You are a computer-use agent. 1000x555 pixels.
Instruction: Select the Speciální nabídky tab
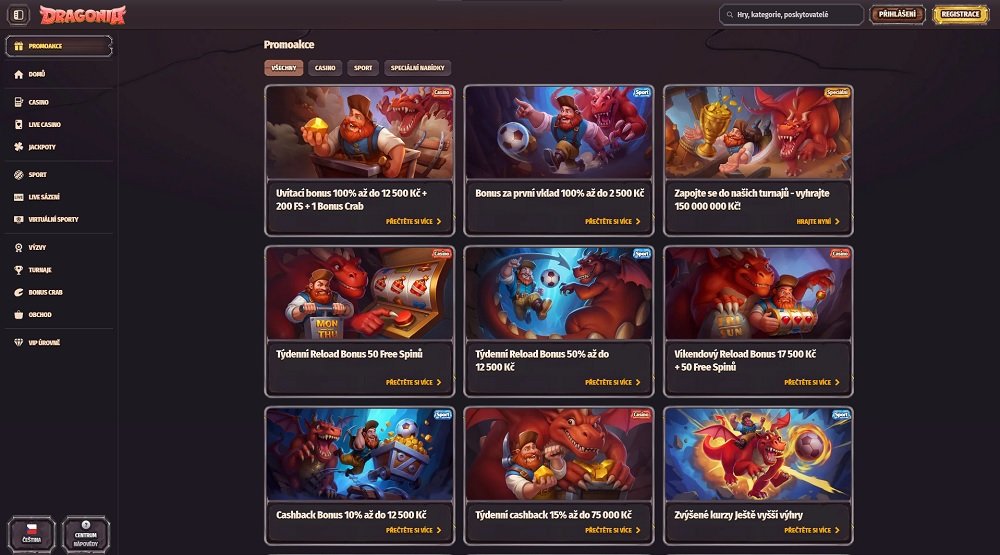418,68
